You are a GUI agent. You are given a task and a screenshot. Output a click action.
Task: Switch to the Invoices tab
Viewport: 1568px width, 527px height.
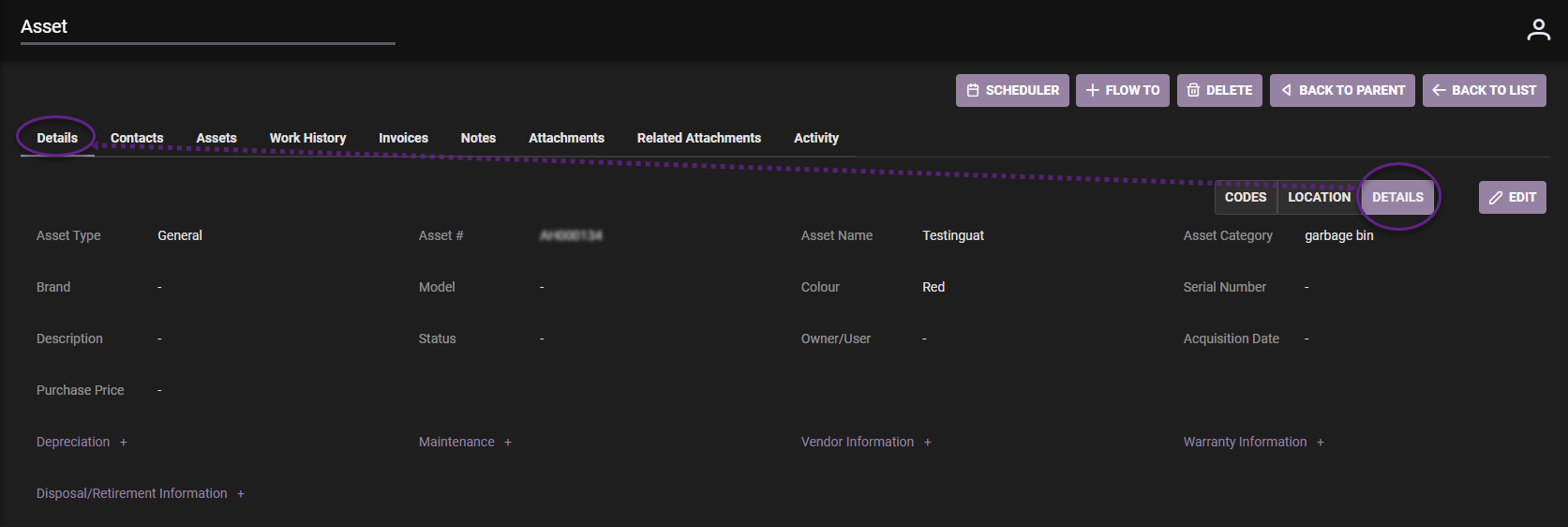click(403, 138)
